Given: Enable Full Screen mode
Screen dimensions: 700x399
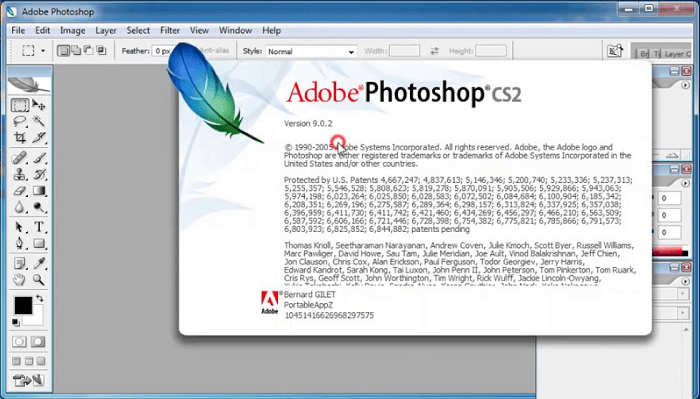Looking at the screenshot, I should click(41, 361).
